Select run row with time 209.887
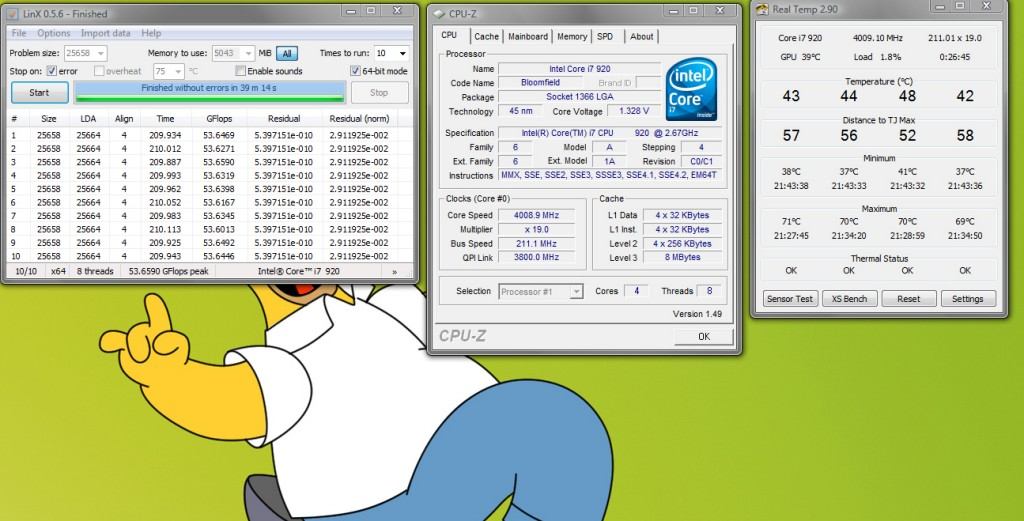The image size is (1024, 521). pos(208,162)
